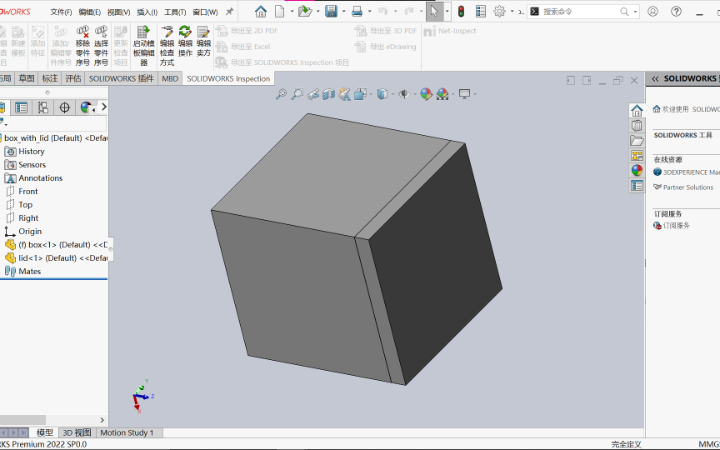The width and height of the screenshot is (720, 450).
Task: Click Zoom to Area magnifier icon
Action: [x=297, y=94]
